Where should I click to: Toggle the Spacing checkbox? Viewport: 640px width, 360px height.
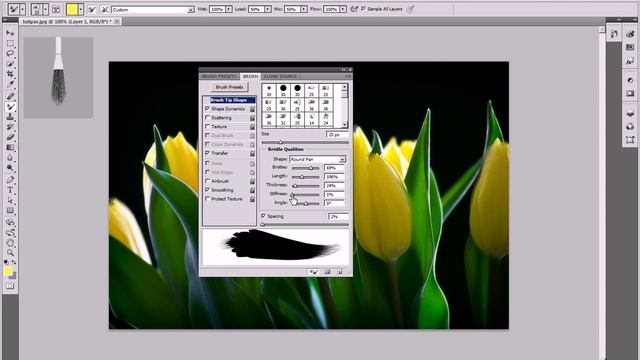pyautogui.click(x=263, y=216)
